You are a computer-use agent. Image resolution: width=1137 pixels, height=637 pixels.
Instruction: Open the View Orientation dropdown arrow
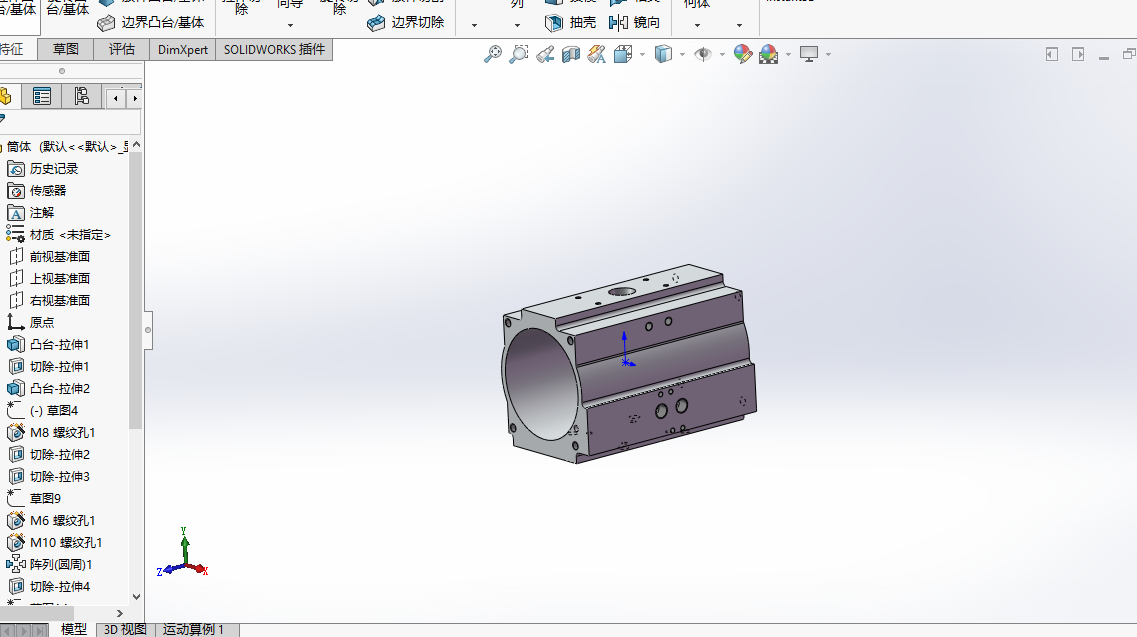(x=643, y=55)
